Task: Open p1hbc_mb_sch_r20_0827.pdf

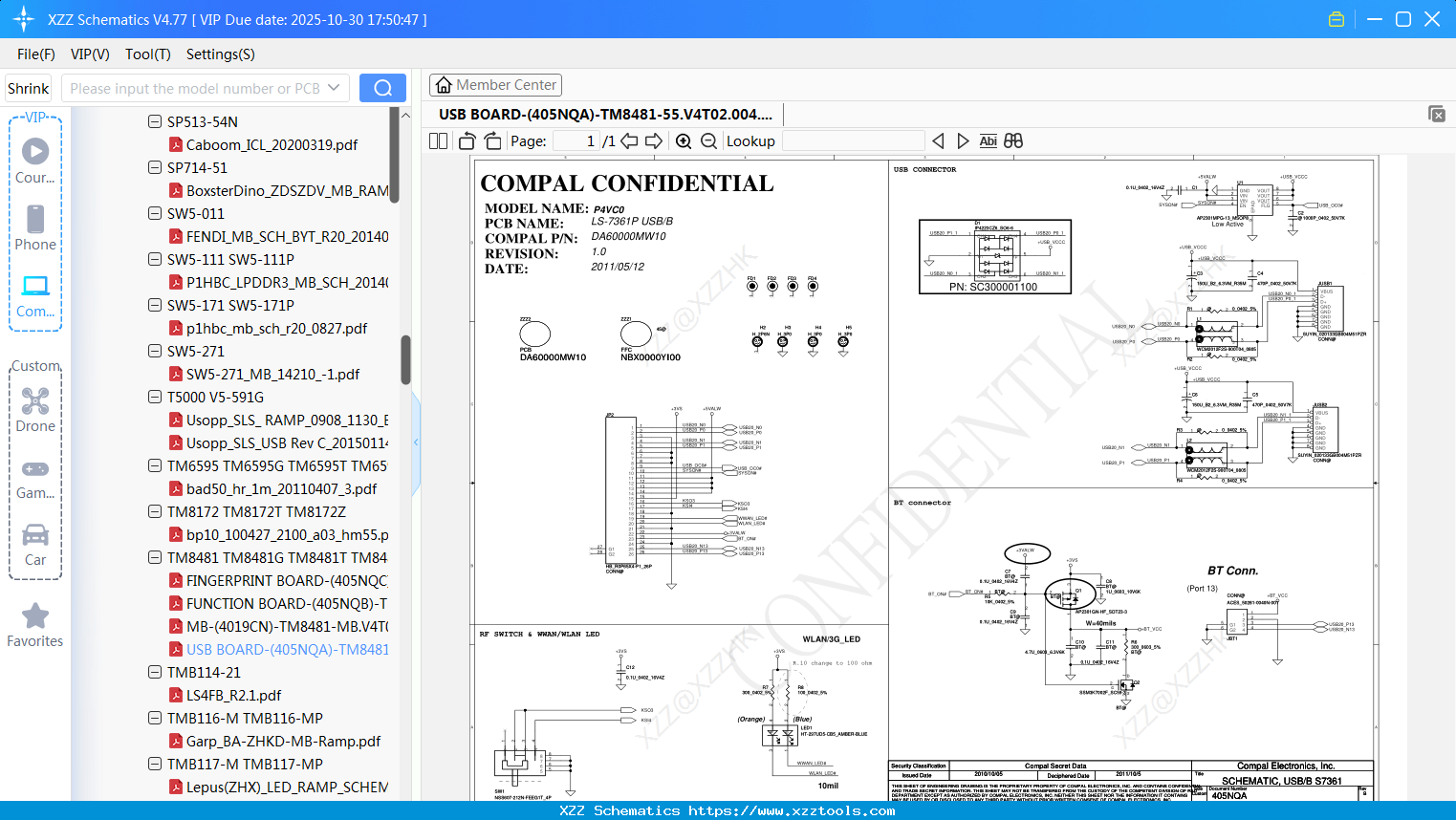Action: (x=277, y=328)
